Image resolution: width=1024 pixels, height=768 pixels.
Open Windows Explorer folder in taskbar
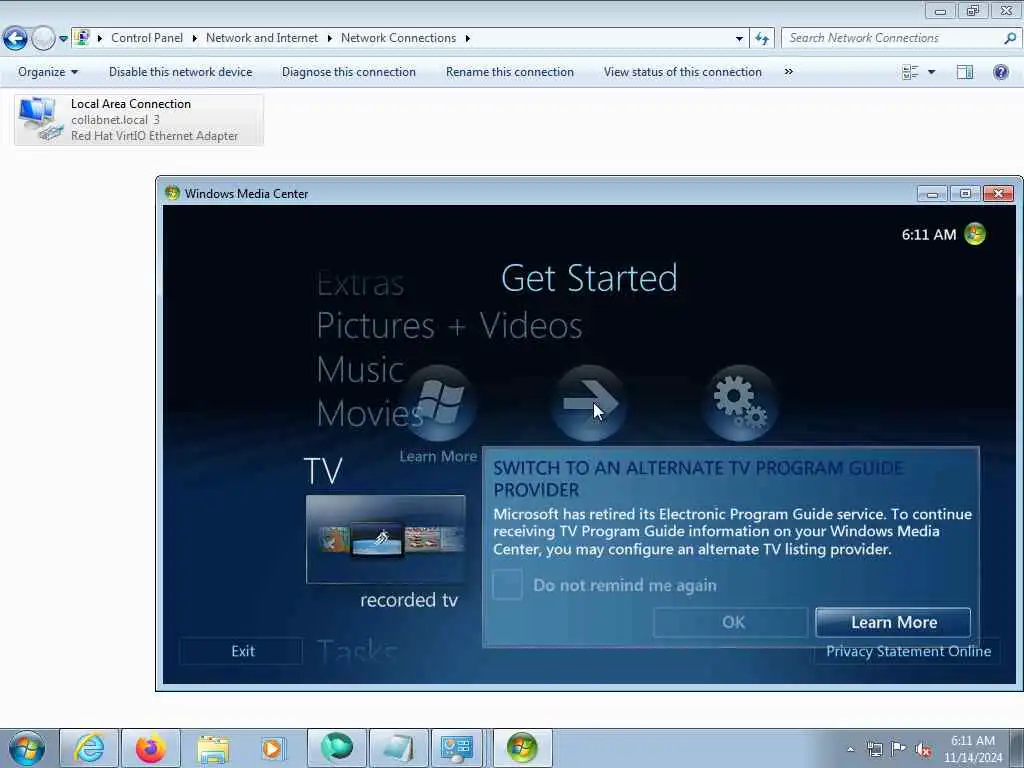click(x=213, y=748)
